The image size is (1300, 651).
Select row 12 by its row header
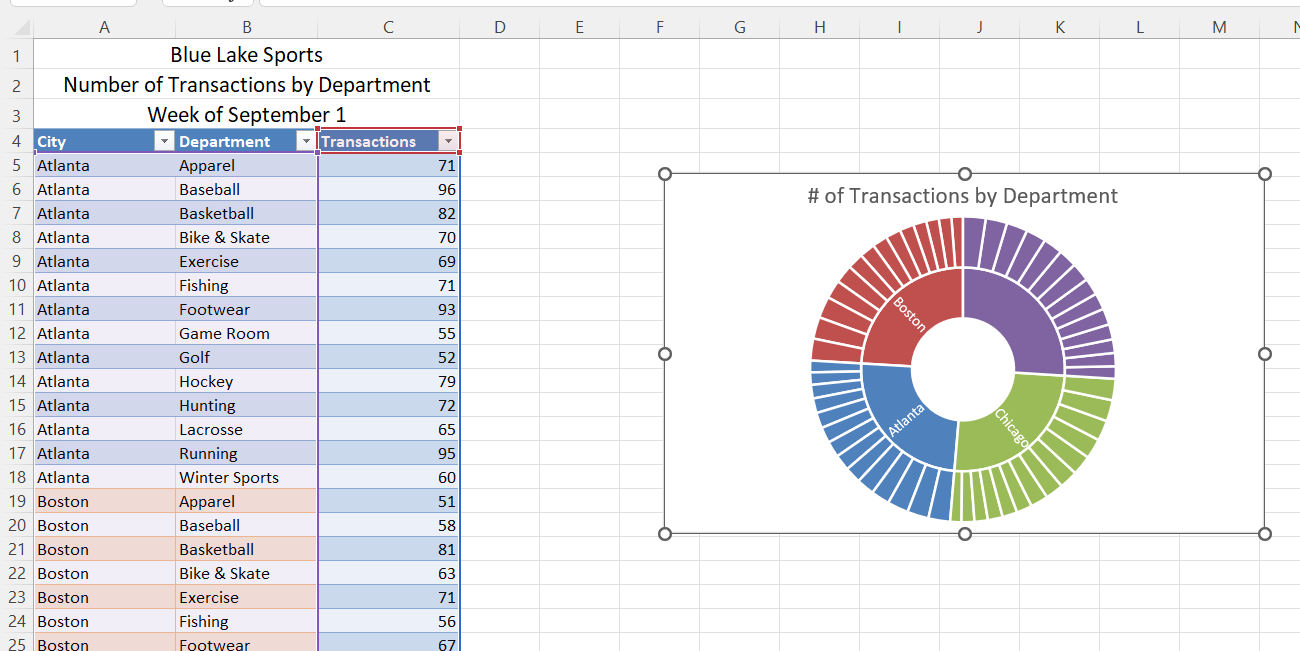[x=16, y=334]
